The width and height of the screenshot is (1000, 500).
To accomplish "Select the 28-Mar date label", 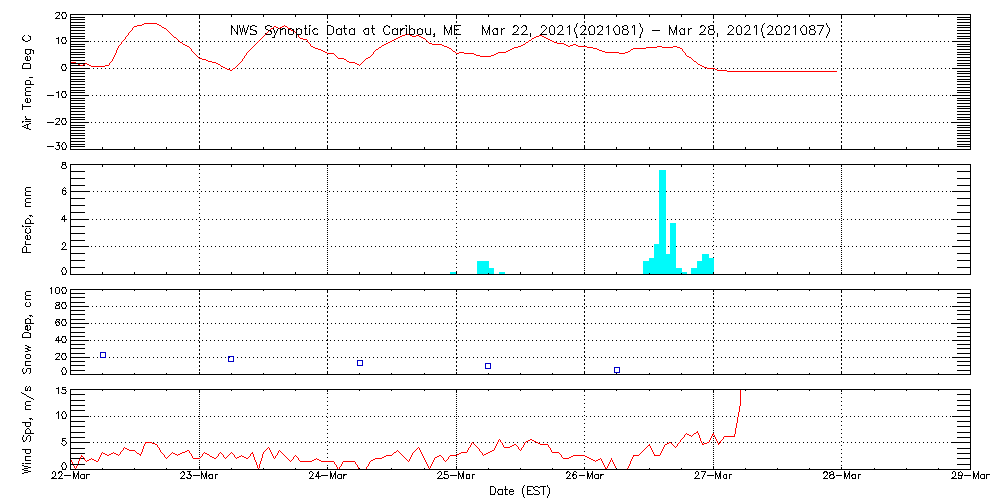I will click(x=842, y=478).
